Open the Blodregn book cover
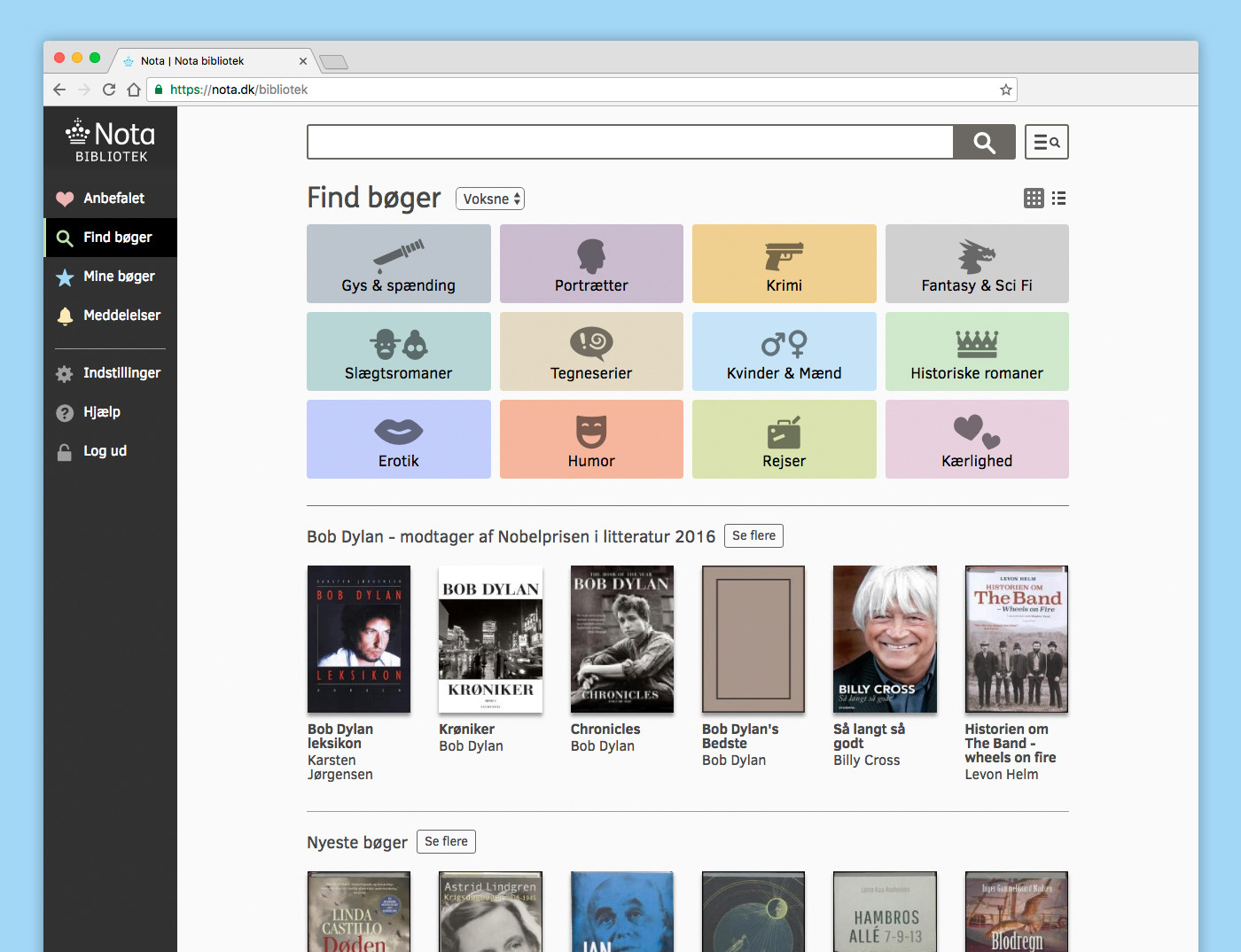This screenshot has height=952, width=1241. click(1017, 911)
